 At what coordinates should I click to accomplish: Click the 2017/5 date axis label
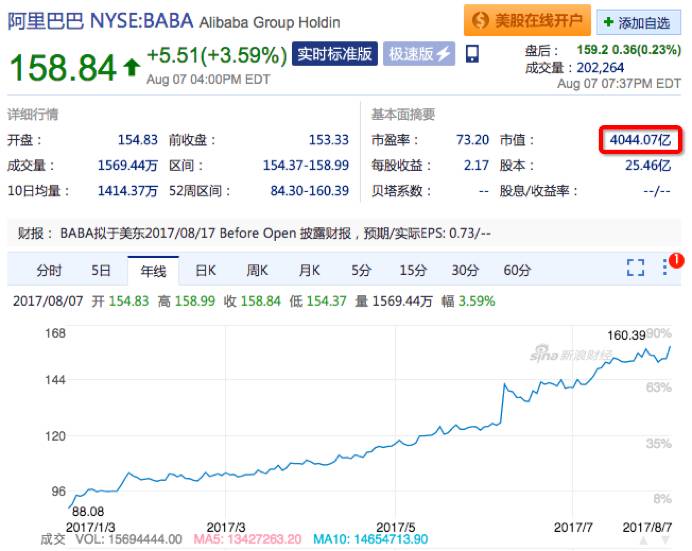[395, 527]
